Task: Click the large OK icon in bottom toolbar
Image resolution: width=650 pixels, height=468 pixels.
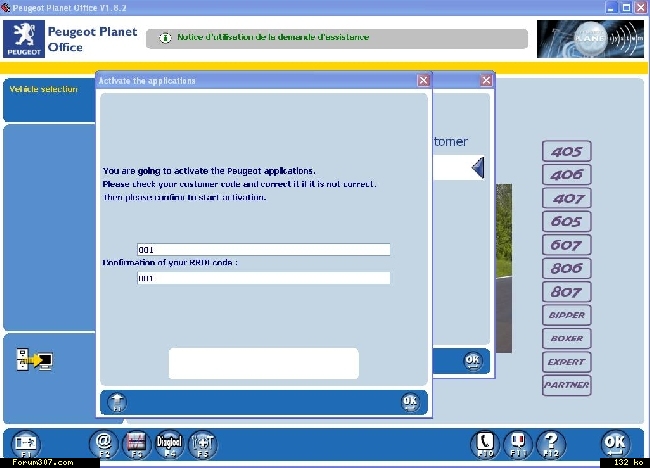Action: [x=615, y=444]
